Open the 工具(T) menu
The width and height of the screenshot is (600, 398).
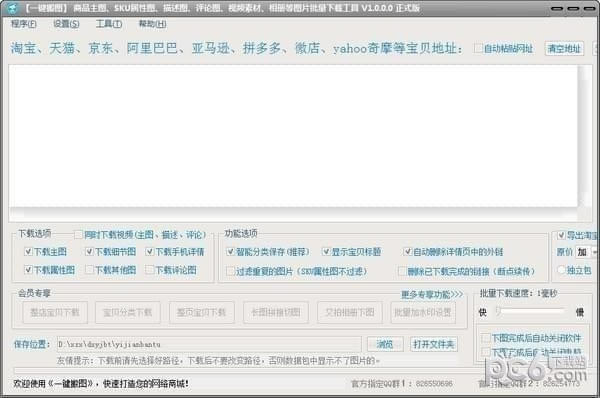point(109,24)
